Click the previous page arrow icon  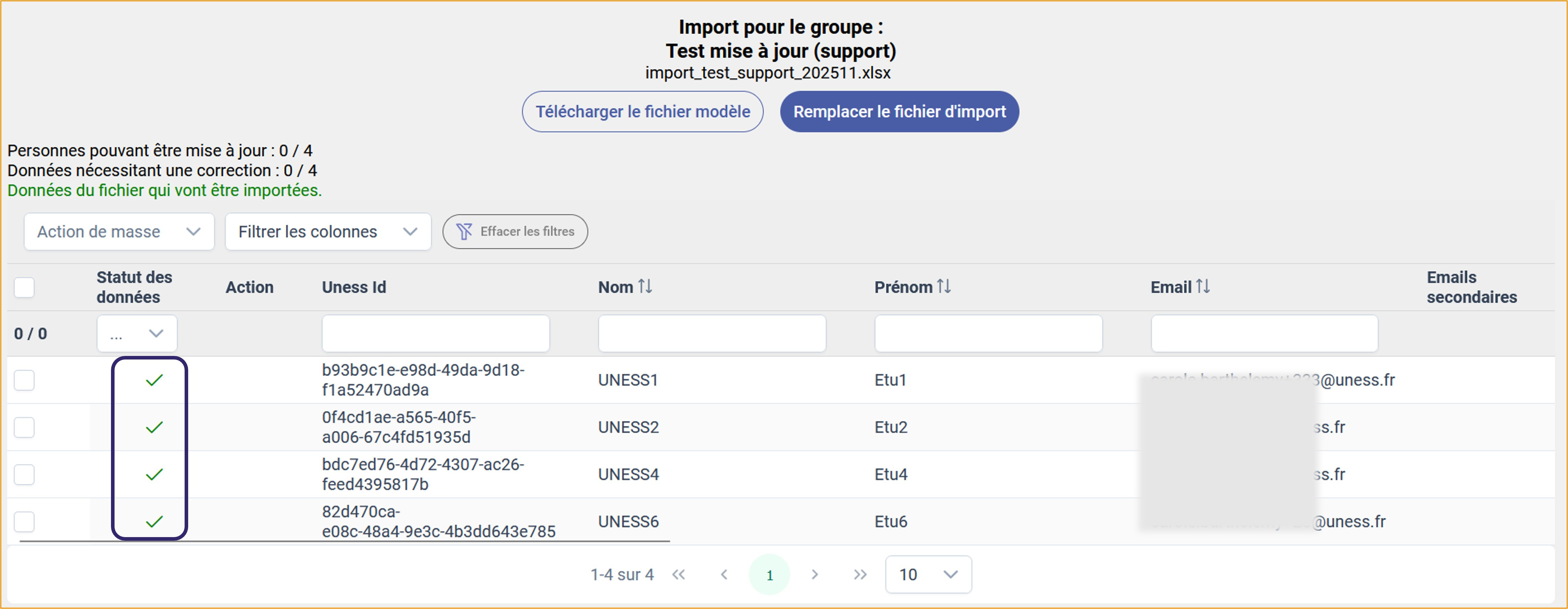pyautogui.click(x=724, y=574)
